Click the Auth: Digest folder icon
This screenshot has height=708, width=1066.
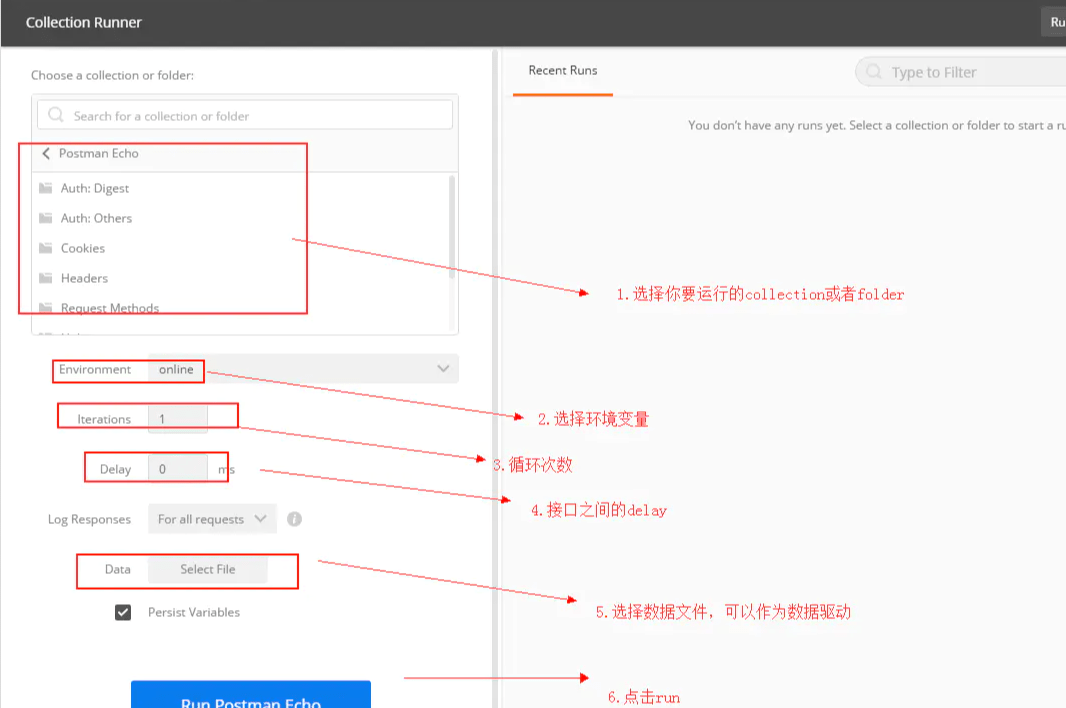(45, 188)
